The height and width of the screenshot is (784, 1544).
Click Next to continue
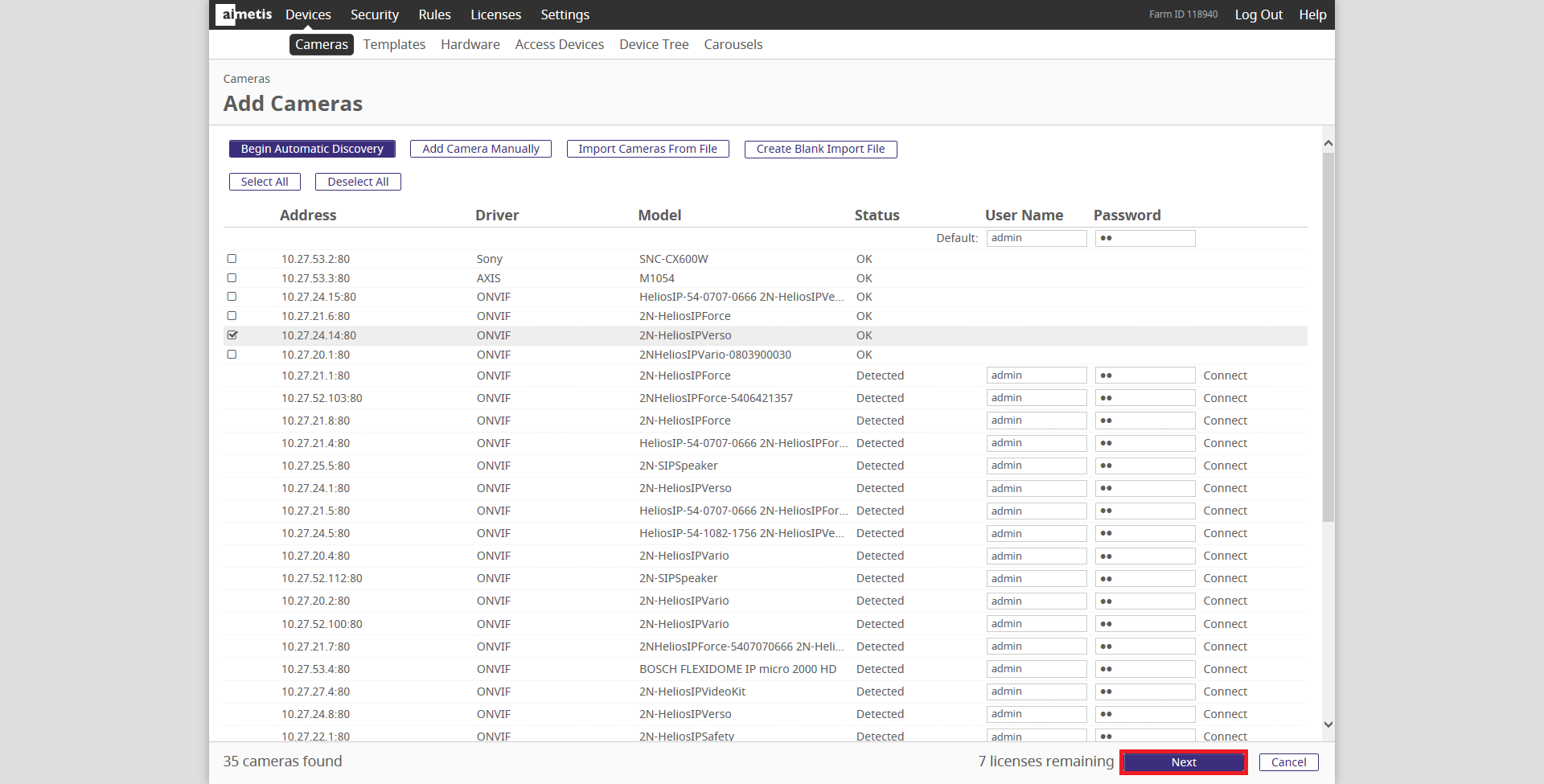(x=1183, y=762)
